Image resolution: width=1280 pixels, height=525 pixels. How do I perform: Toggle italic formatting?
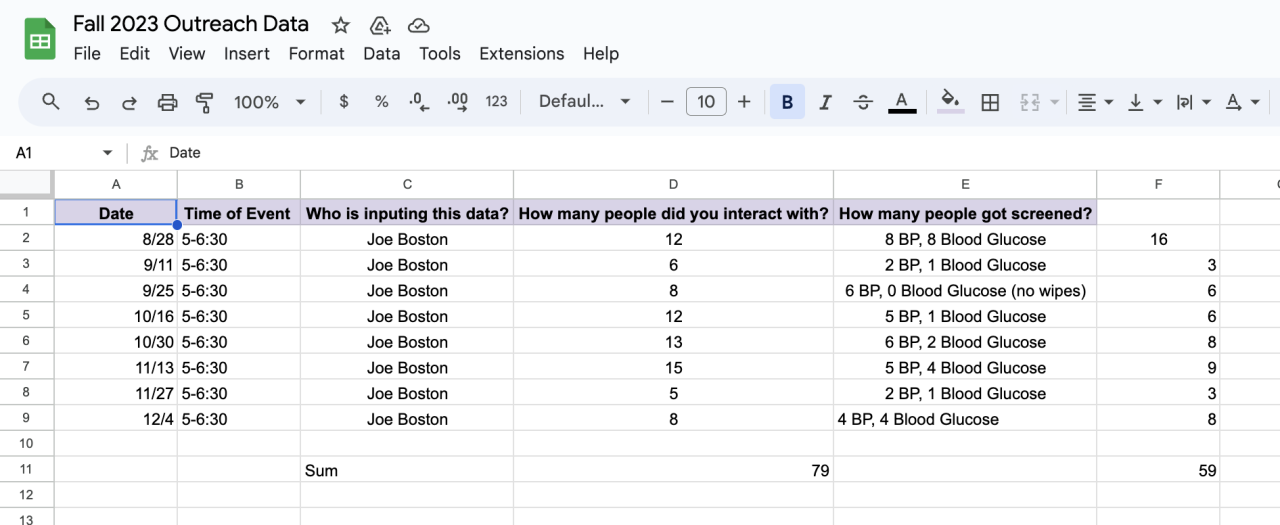(x=825, y=101)
